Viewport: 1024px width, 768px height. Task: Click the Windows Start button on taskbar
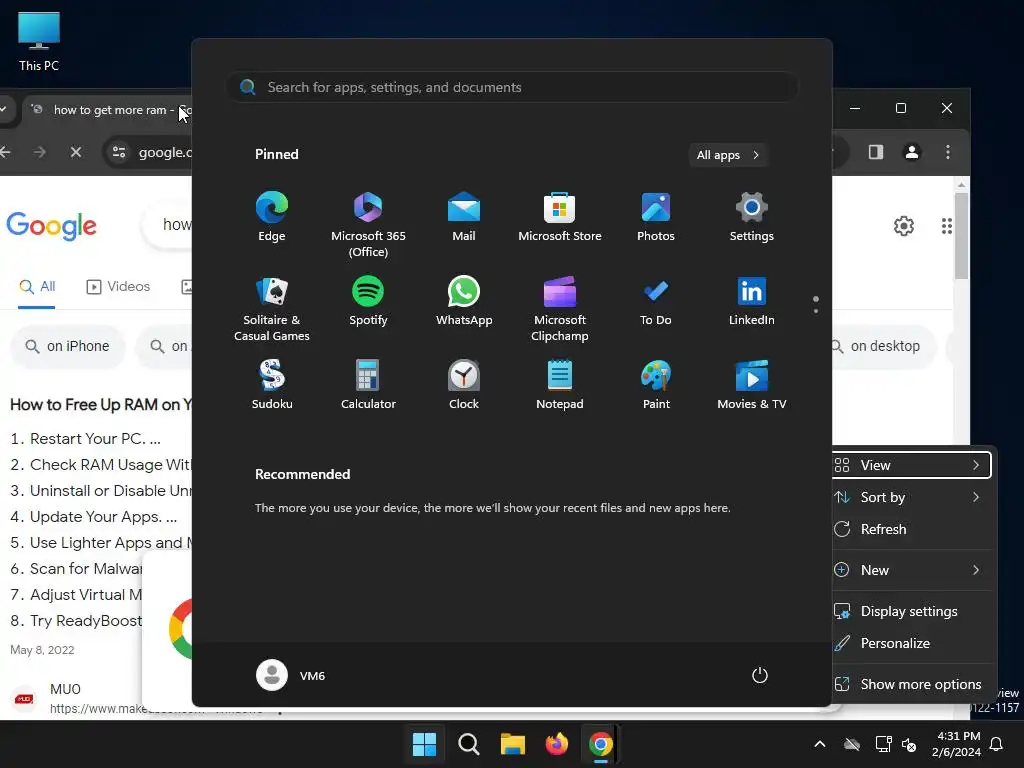(424, 744)
